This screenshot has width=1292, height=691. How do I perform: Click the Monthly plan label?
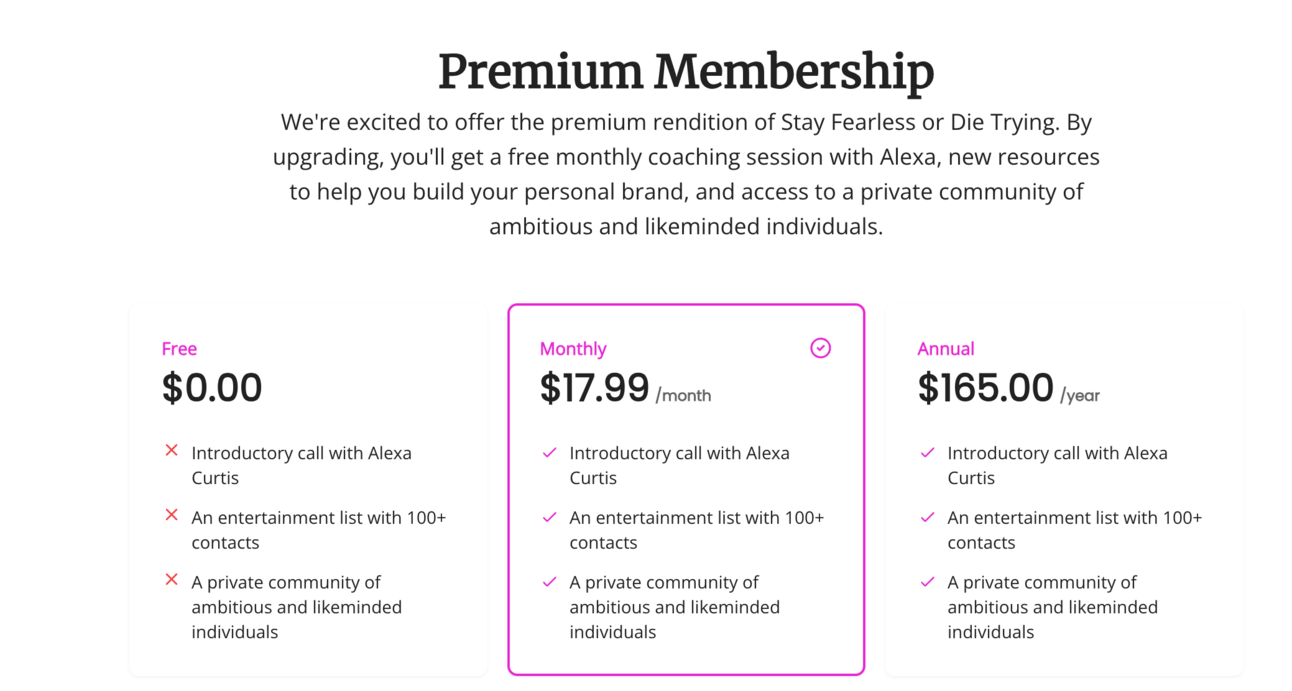coord(573,349)
